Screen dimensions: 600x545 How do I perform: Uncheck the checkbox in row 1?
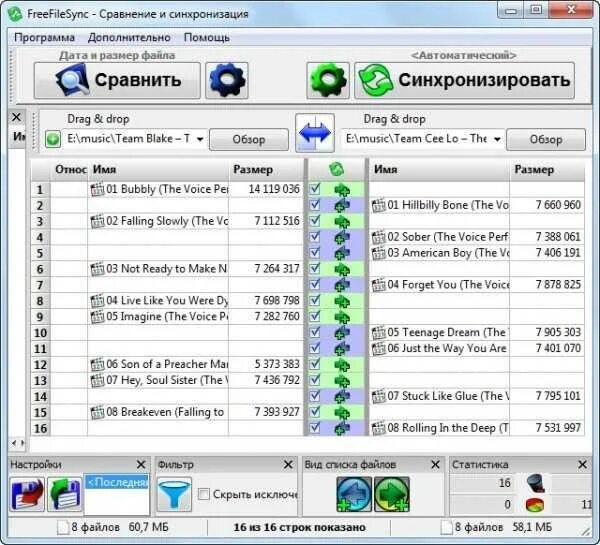(x=315, y=189)
